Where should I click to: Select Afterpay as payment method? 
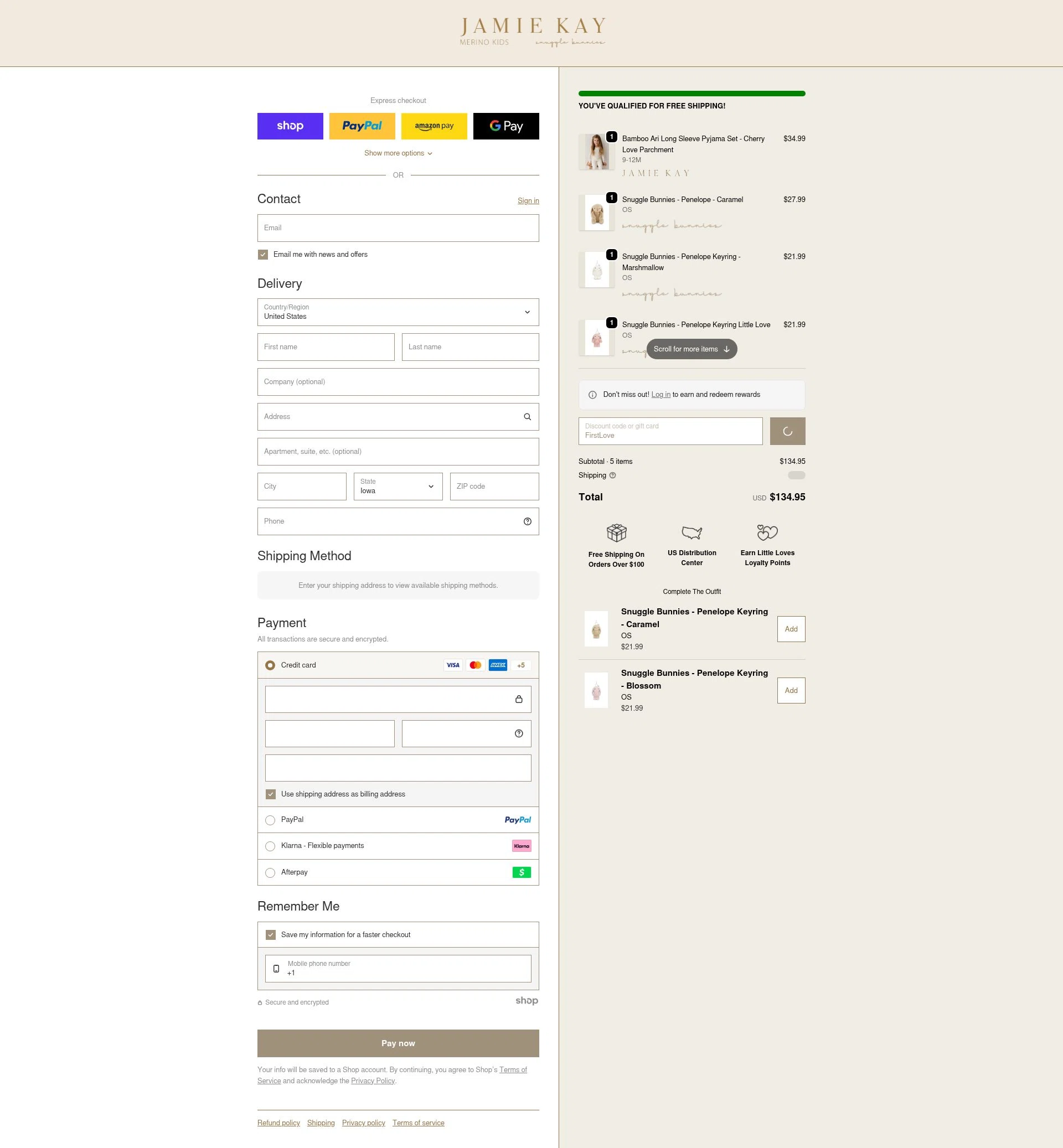point(270,872)
